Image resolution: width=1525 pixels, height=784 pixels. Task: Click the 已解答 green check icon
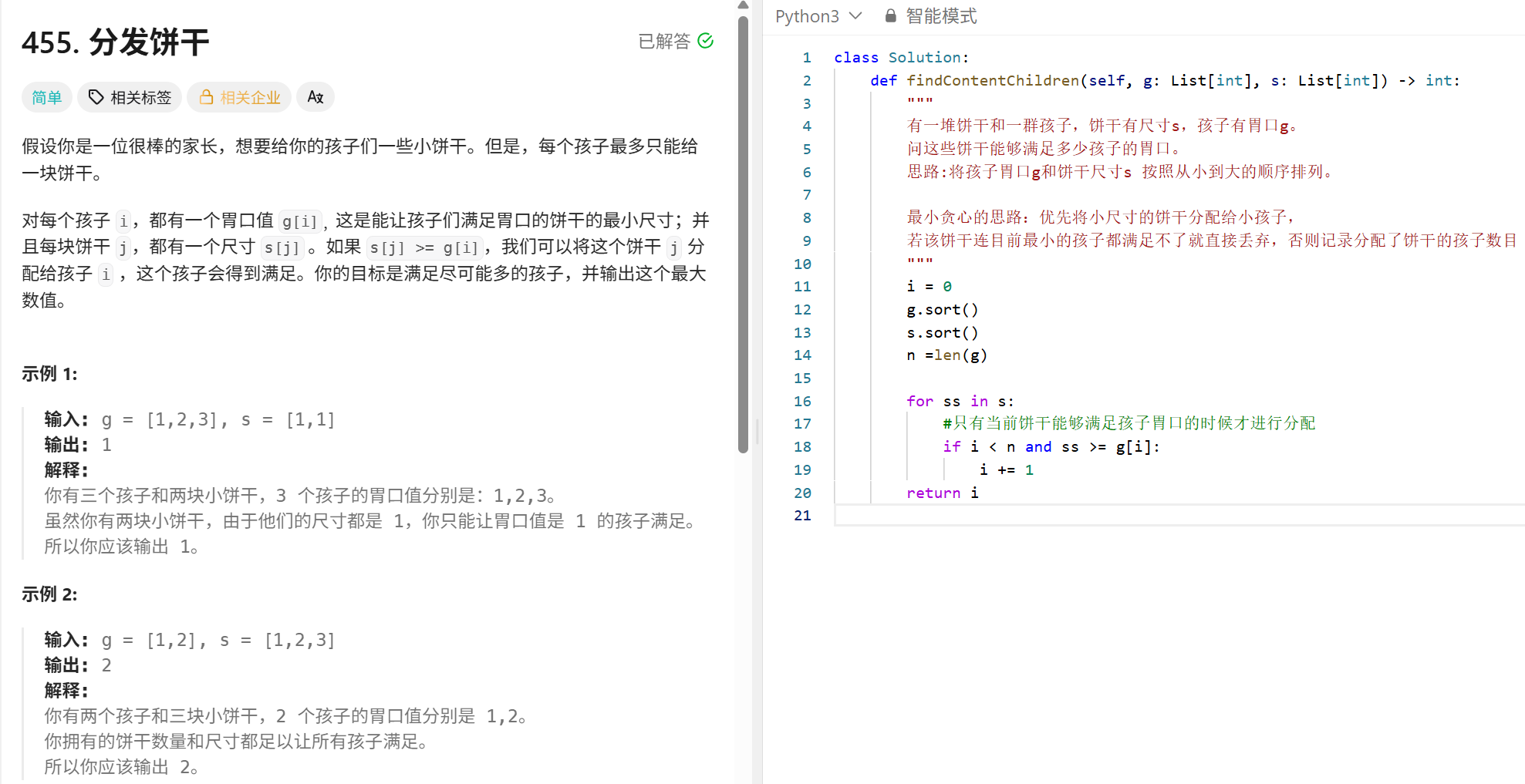pyautogui.click(x=705, y=42)
